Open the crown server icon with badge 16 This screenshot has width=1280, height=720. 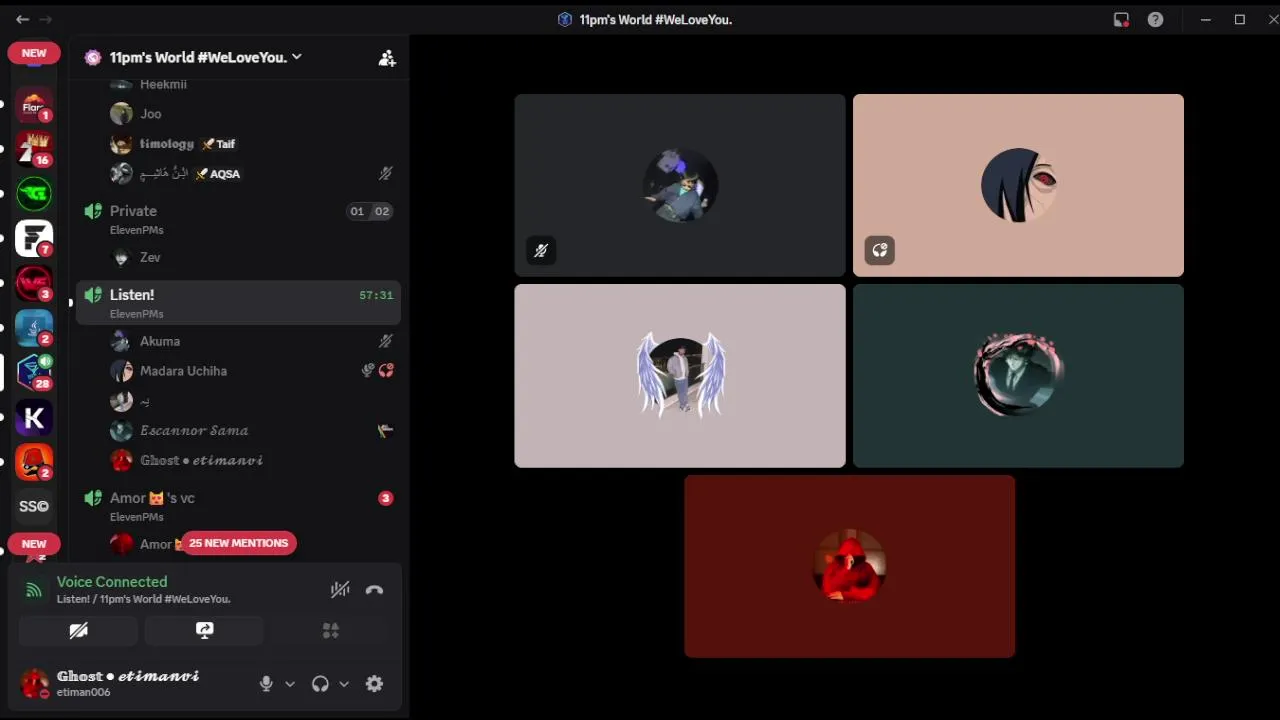(34, 148)
